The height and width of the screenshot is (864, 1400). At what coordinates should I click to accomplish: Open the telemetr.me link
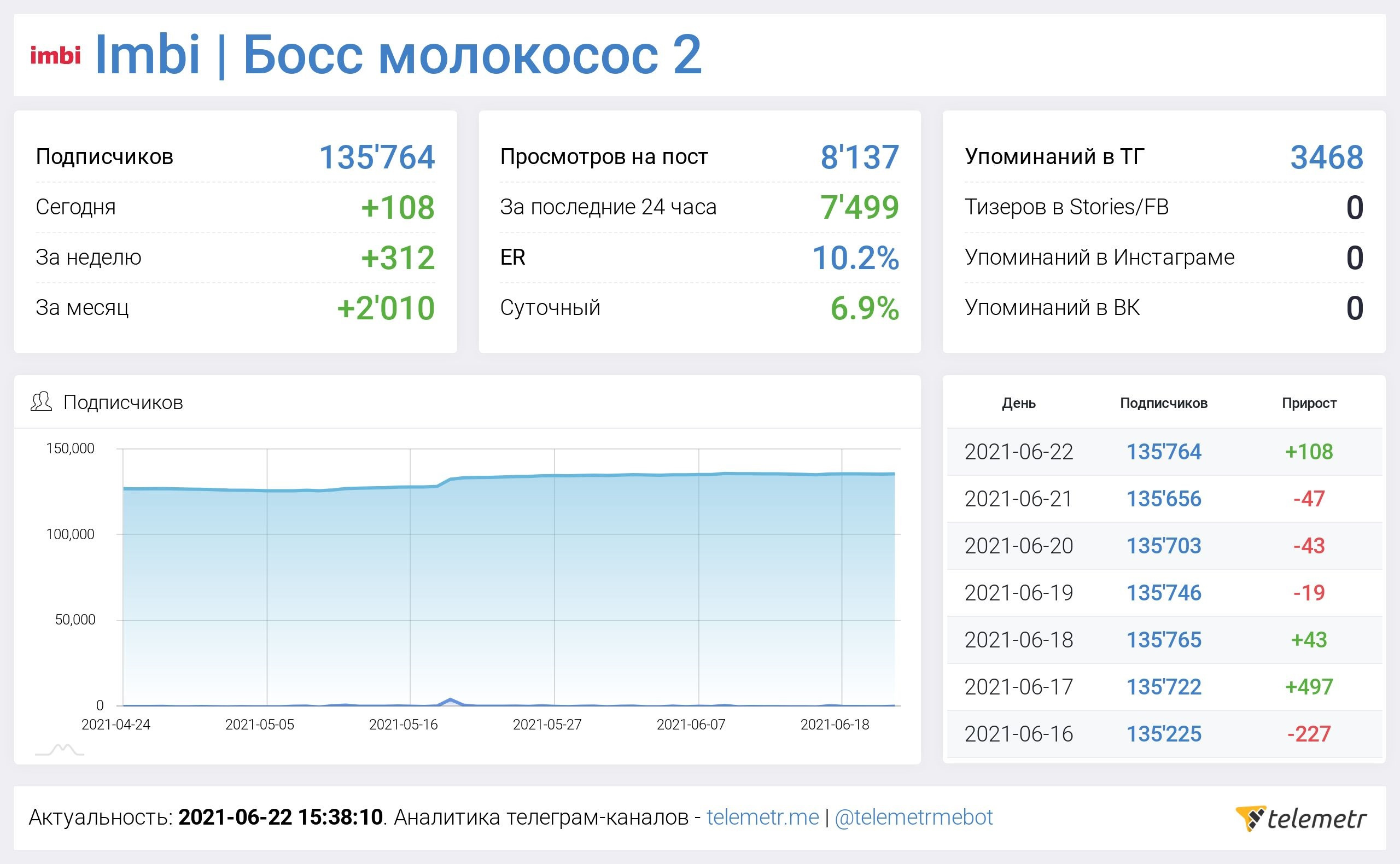pos(762,817)
